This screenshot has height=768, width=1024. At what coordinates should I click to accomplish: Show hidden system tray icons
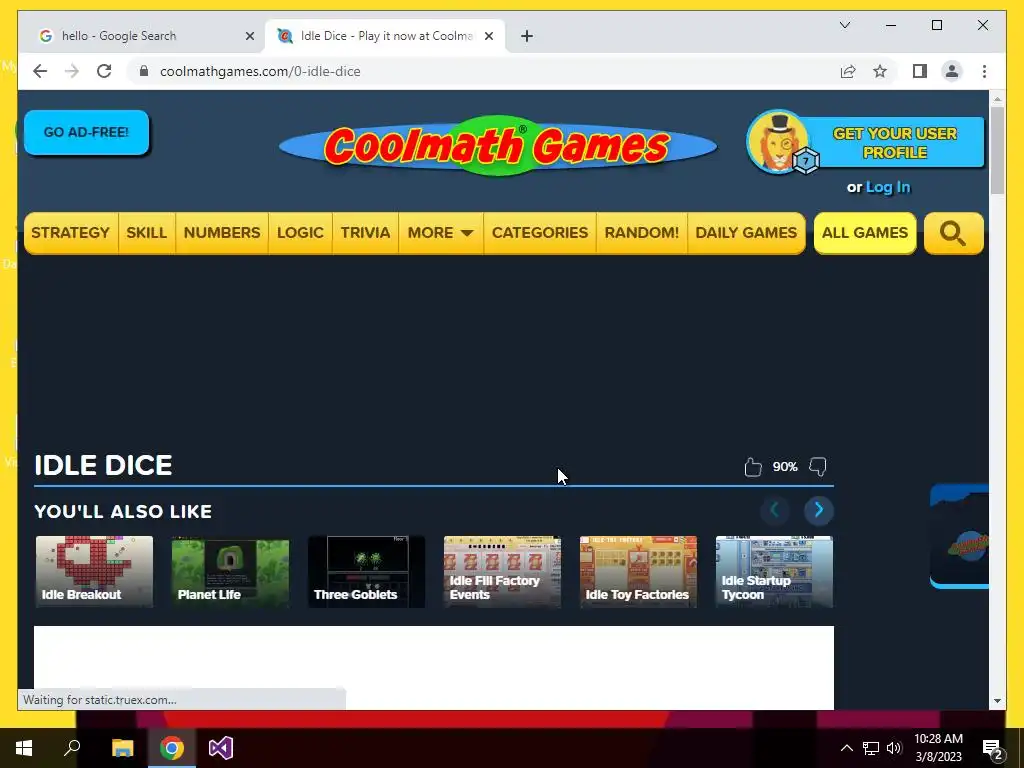(846, 748)
